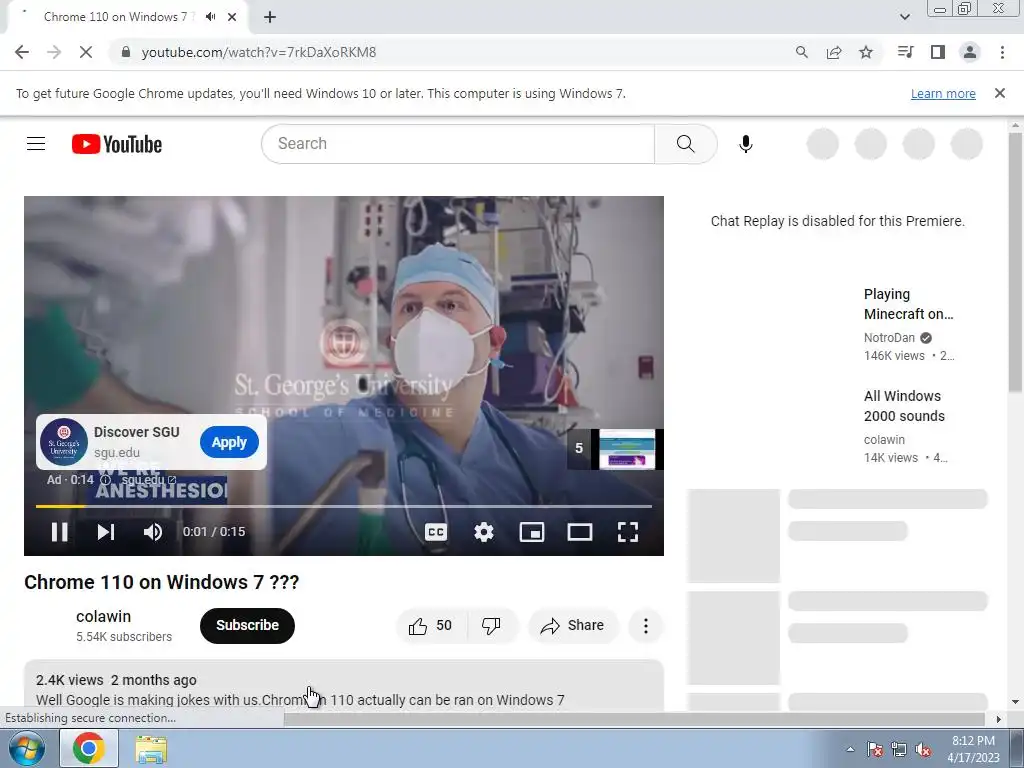This screenshot has height=768, width=1024.
Task: Open the Windows Start menu
Action: click(x=25, y=748)
